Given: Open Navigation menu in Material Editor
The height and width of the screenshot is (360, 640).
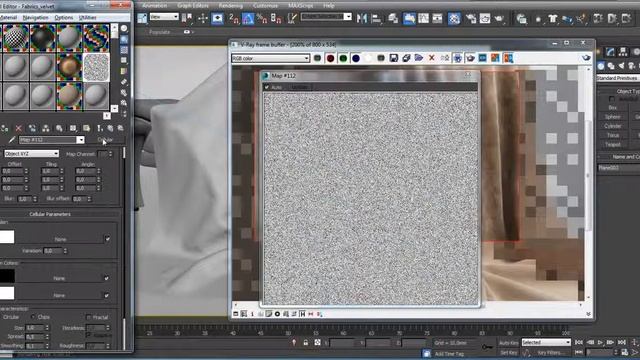Looking at the screenshot, I should point(35,18).
